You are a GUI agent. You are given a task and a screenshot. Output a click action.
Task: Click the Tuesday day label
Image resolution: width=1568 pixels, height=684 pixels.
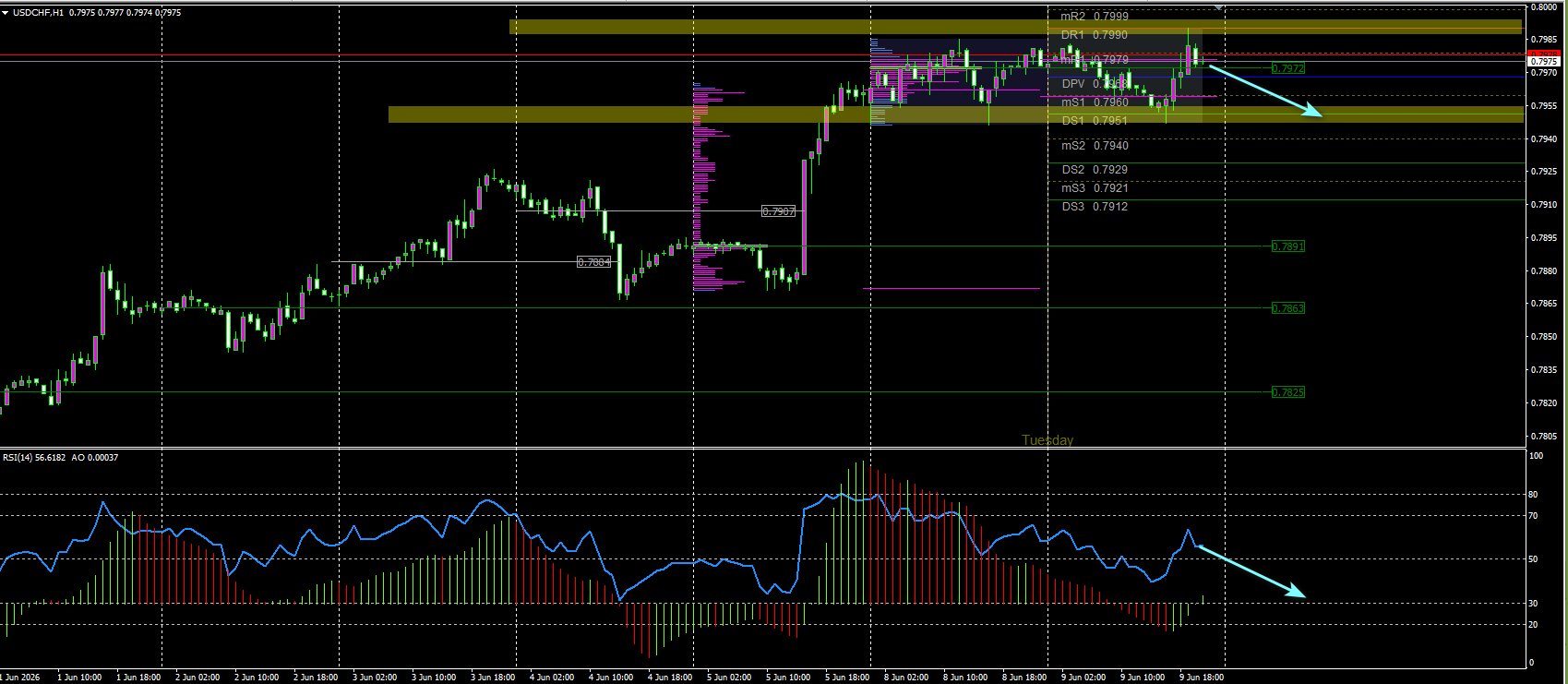coord(1047,440)
